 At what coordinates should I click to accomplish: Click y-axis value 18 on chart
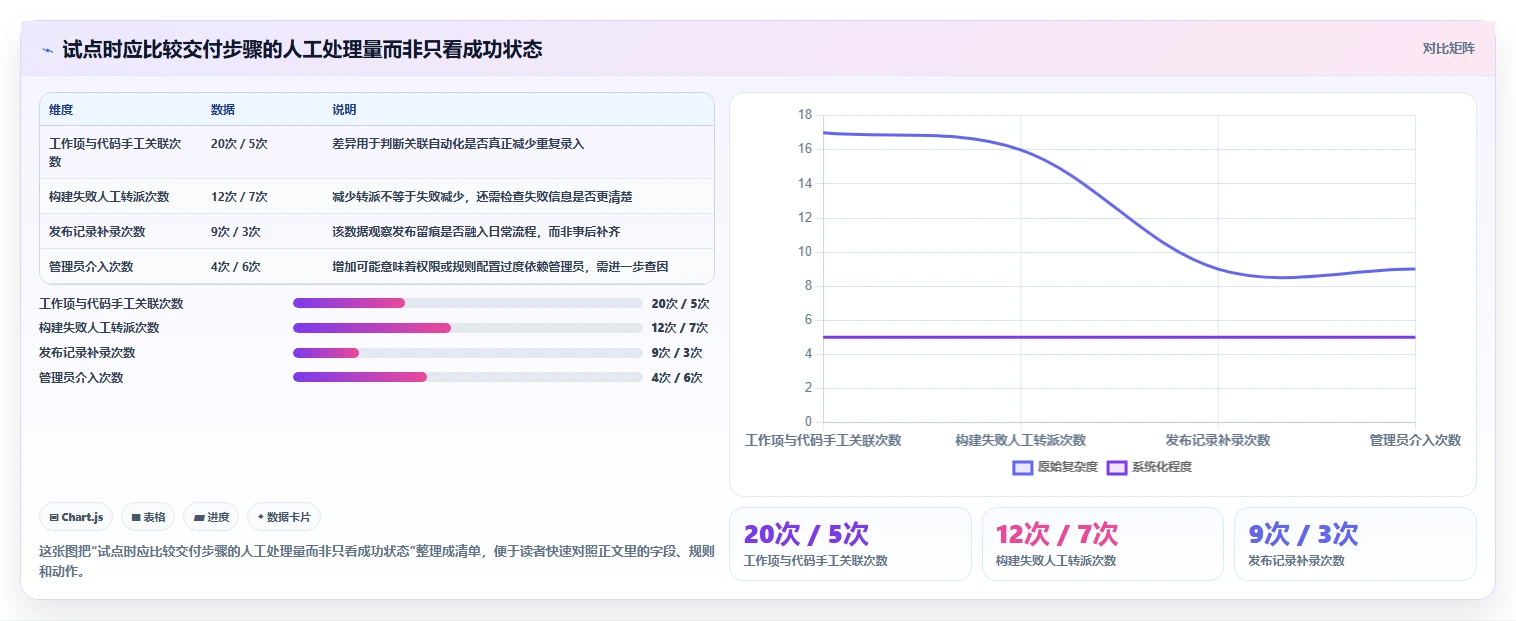(x=805, y=115)
